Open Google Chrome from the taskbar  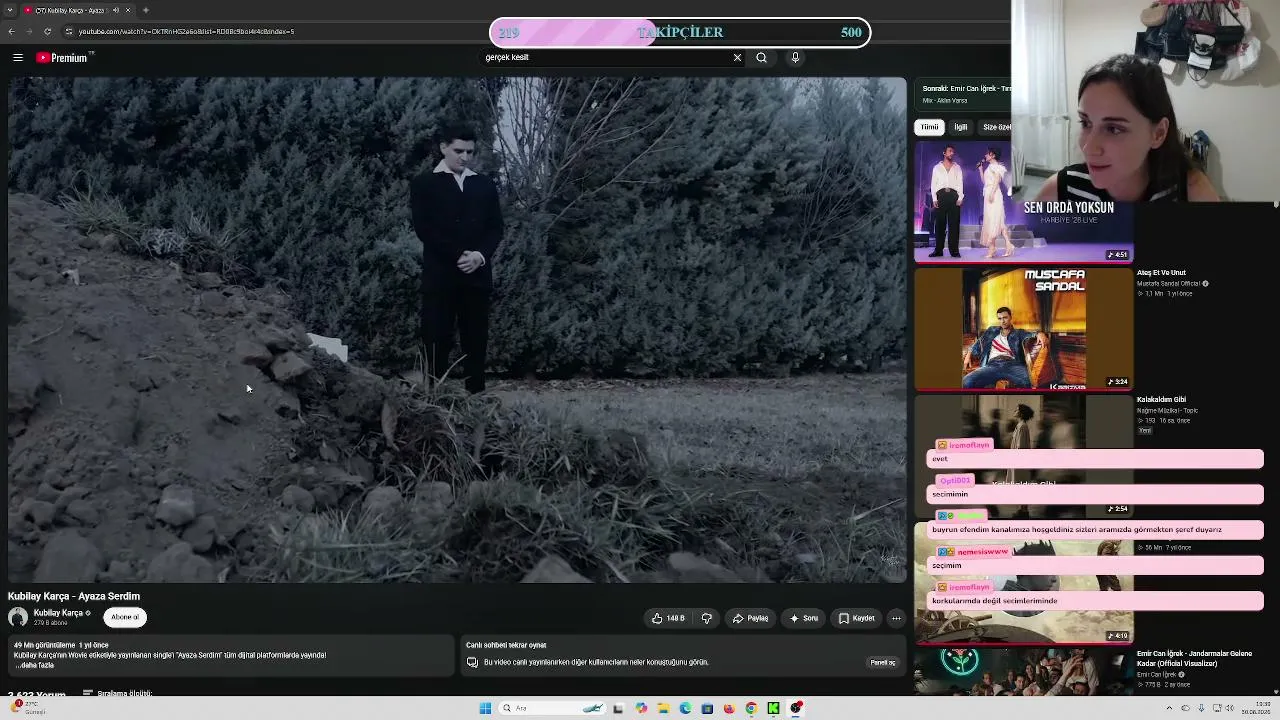pyautogui.click(x=751, y=708)
